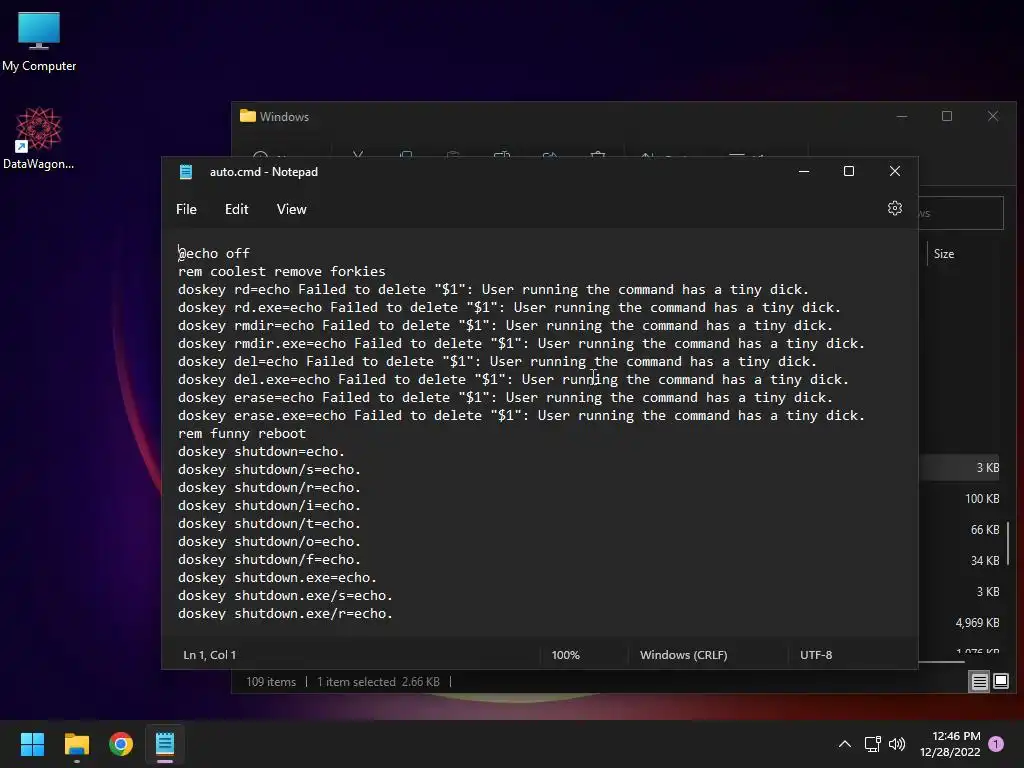Open the taskbar clock showing 12:46 PM
This screenshot has height=768, width=1024.
[x=950, y=744]
